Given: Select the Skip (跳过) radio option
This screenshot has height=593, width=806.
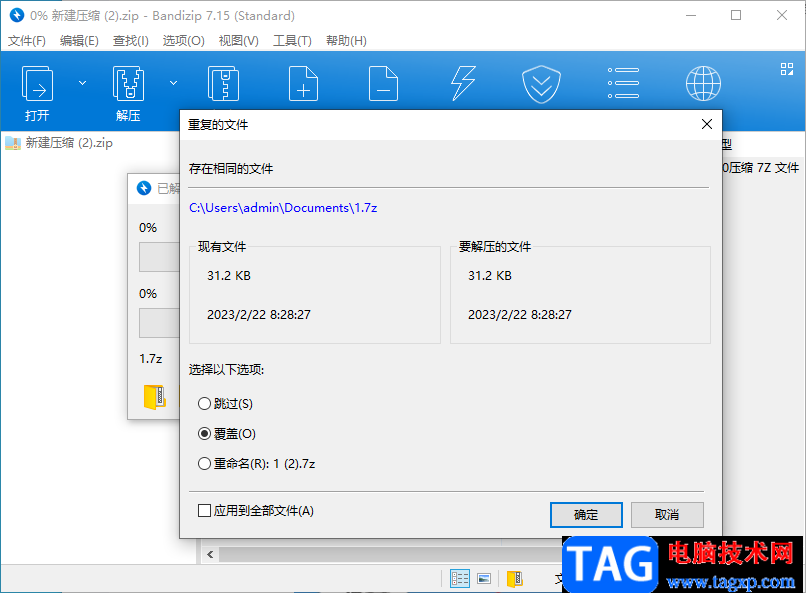Looking at the screenshot, I should [x=225, y=403].
